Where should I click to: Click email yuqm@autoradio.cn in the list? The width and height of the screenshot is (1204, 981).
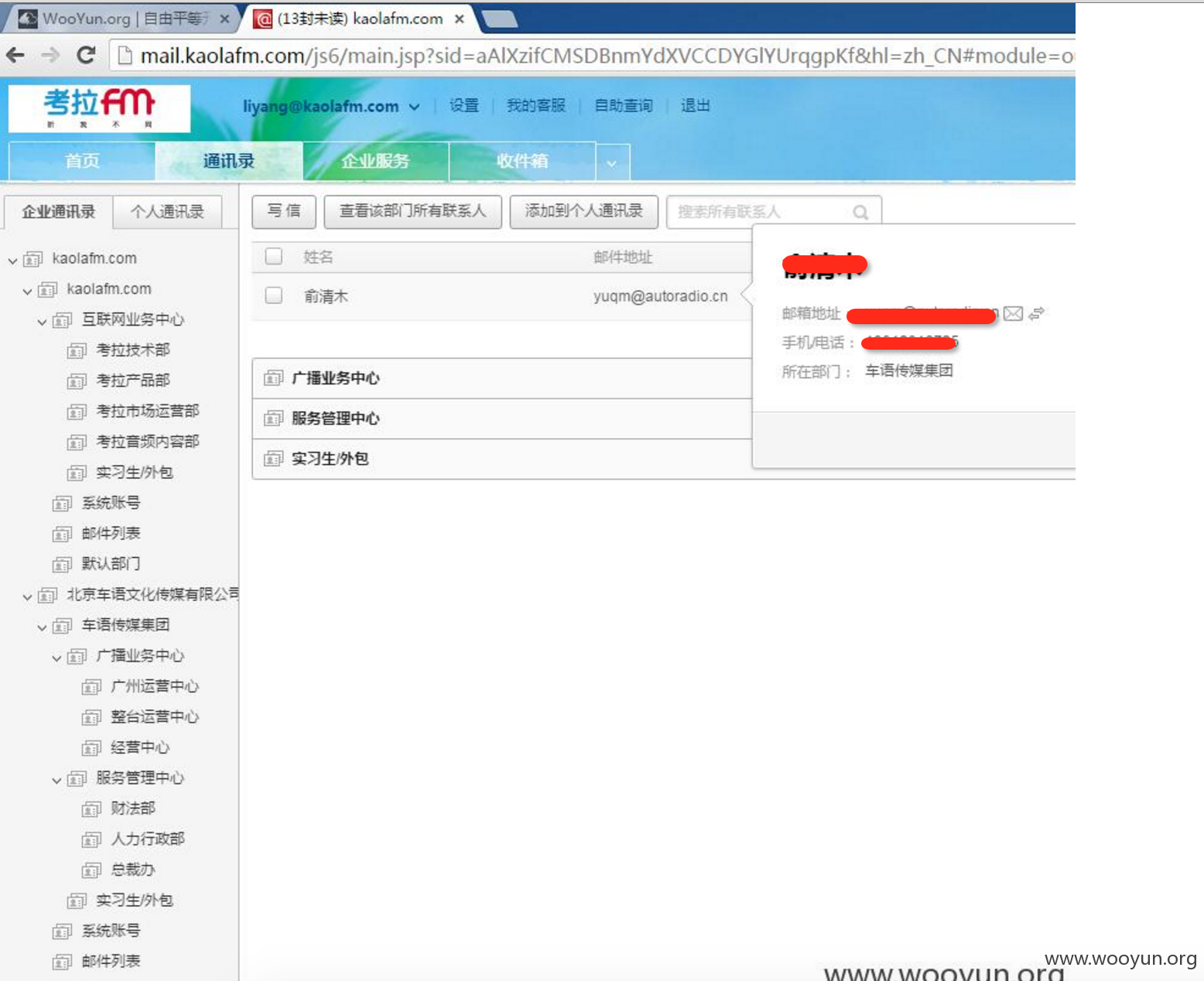tap(661, 296)
